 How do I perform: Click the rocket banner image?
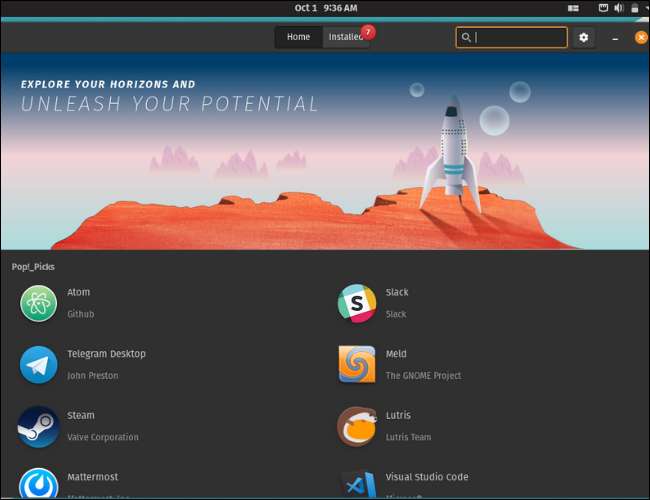pyautogui.click(x=325, y=151)
